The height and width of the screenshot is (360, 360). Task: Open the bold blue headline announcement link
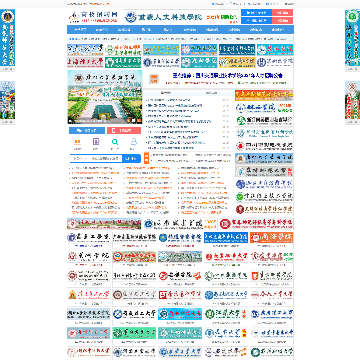click(x=228, y=76)
